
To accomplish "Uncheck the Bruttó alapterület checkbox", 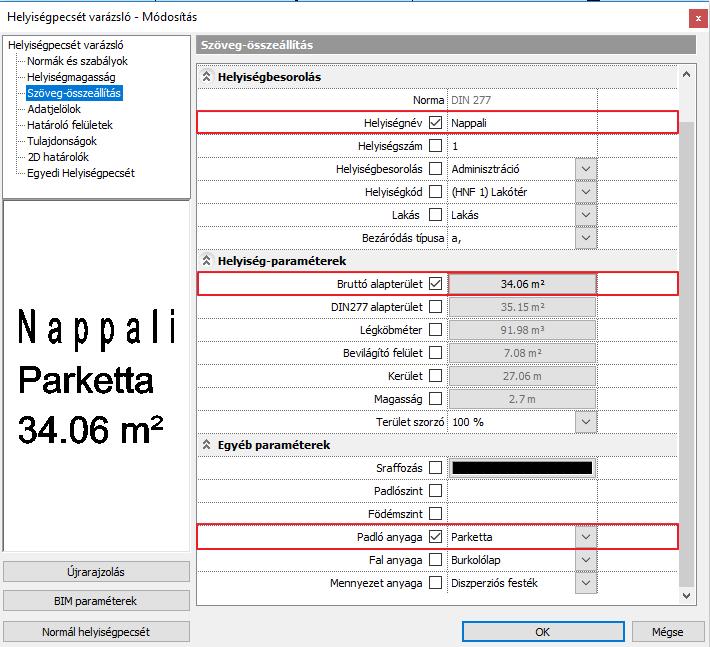I will coord(435,283).
